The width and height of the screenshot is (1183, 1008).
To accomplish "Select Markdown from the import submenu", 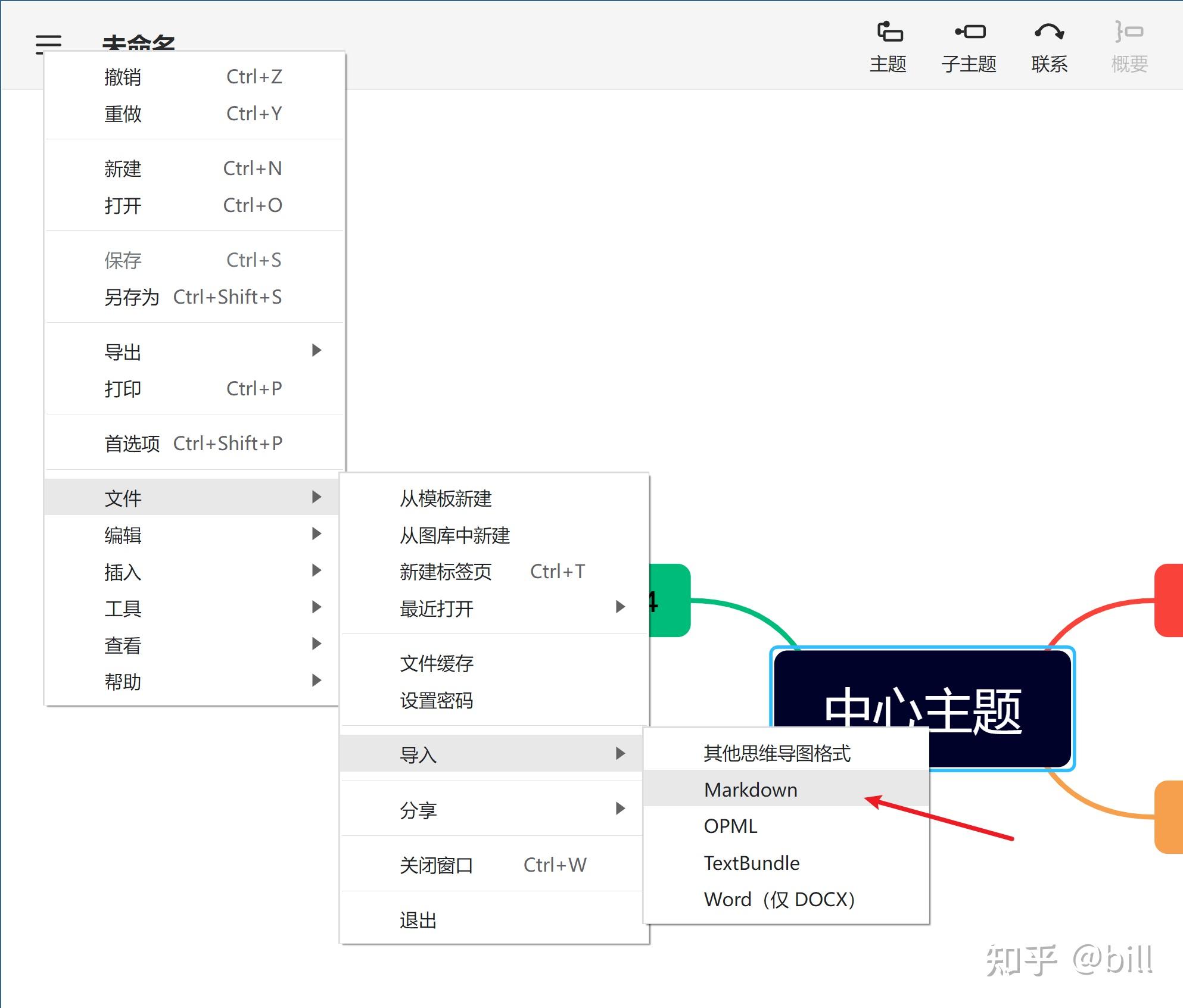I will click(751, 789).
